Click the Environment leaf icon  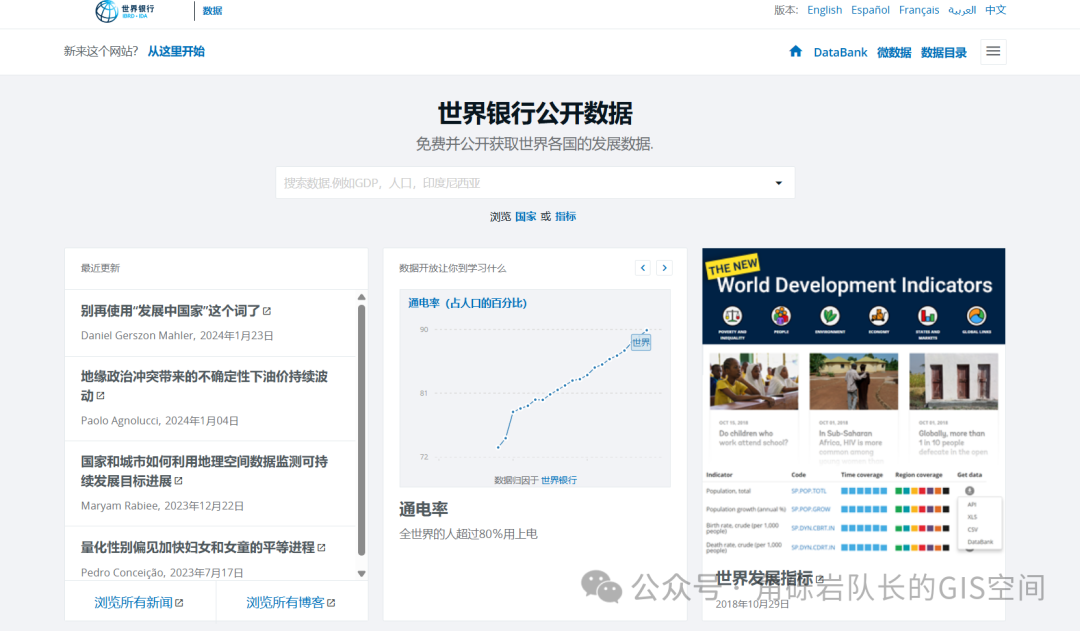830,316
